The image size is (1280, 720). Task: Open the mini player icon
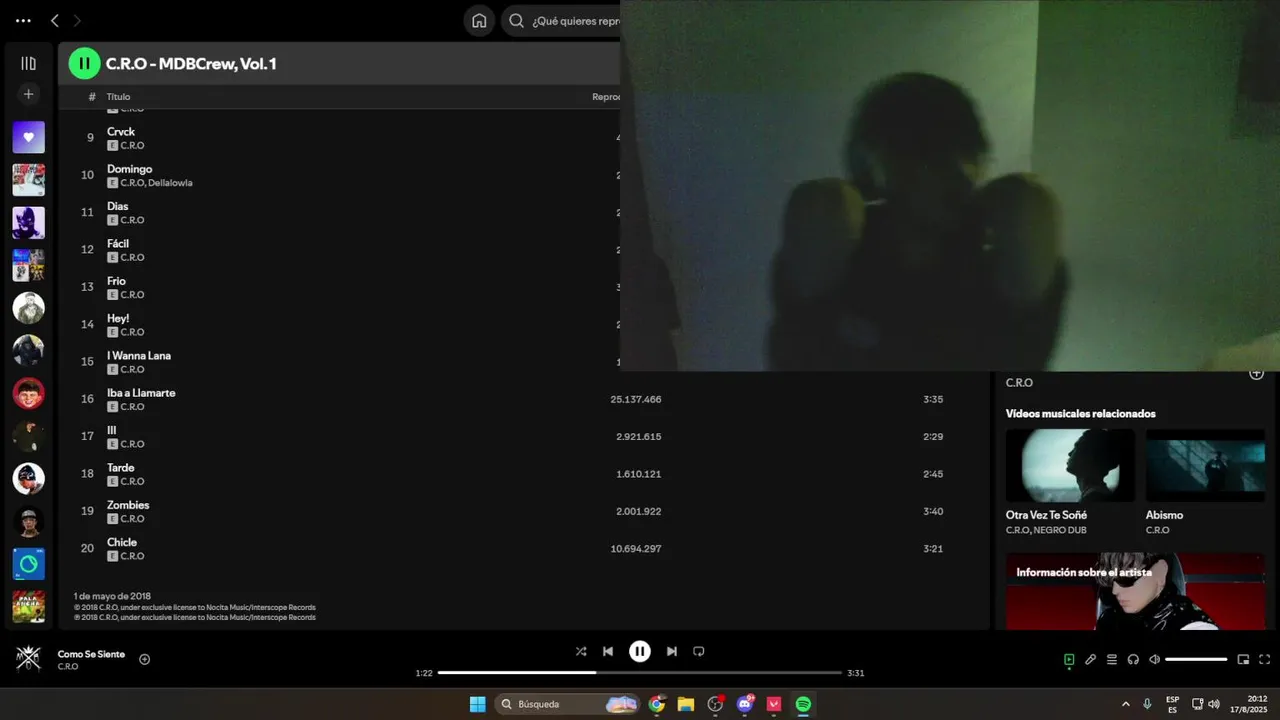point(1243,659)
